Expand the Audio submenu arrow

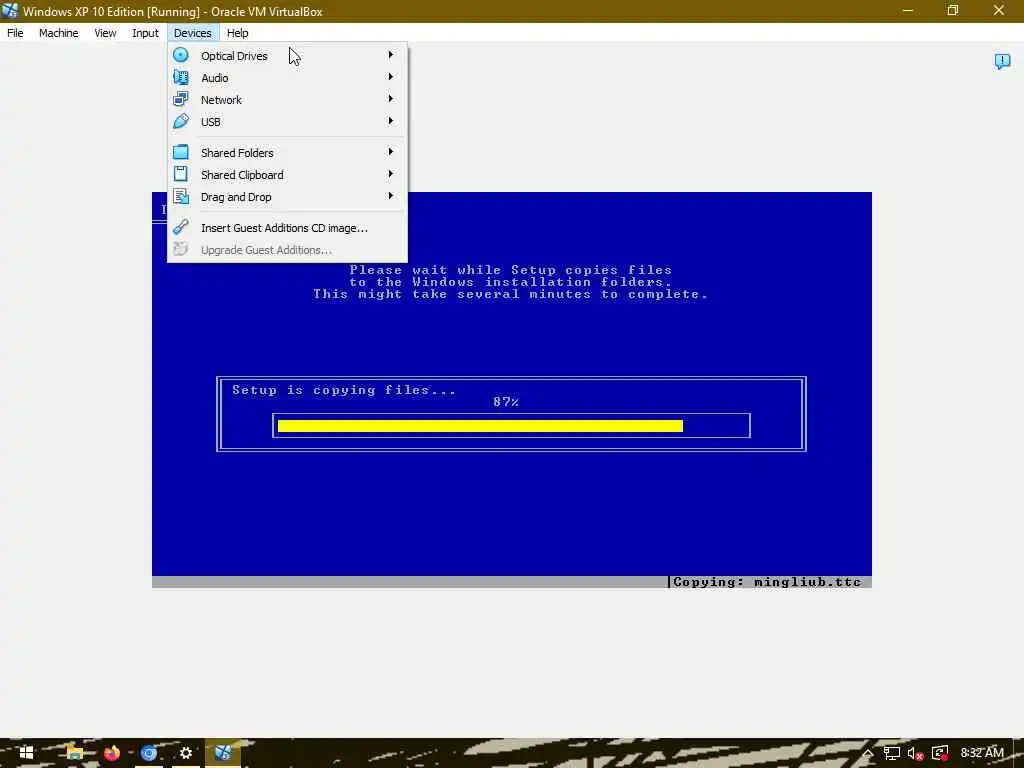point(391,77)
